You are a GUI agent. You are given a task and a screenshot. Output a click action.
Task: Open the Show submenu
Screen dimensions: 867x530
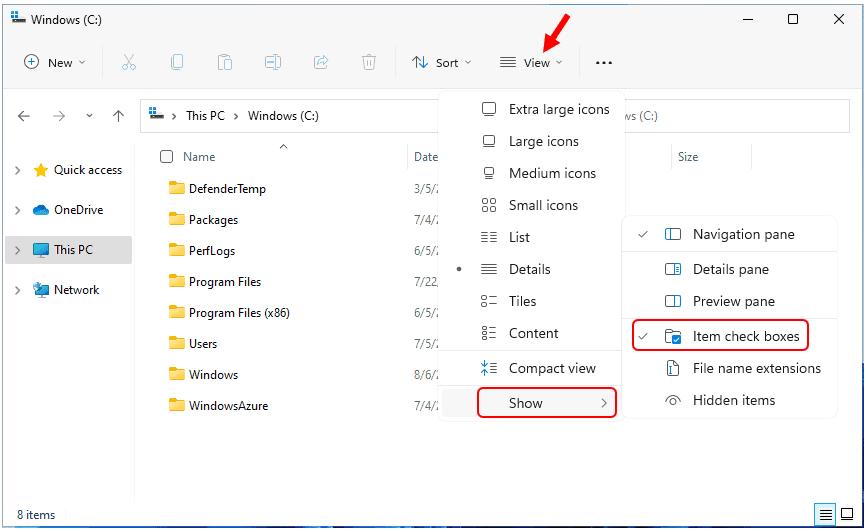(x=547, y=403)
